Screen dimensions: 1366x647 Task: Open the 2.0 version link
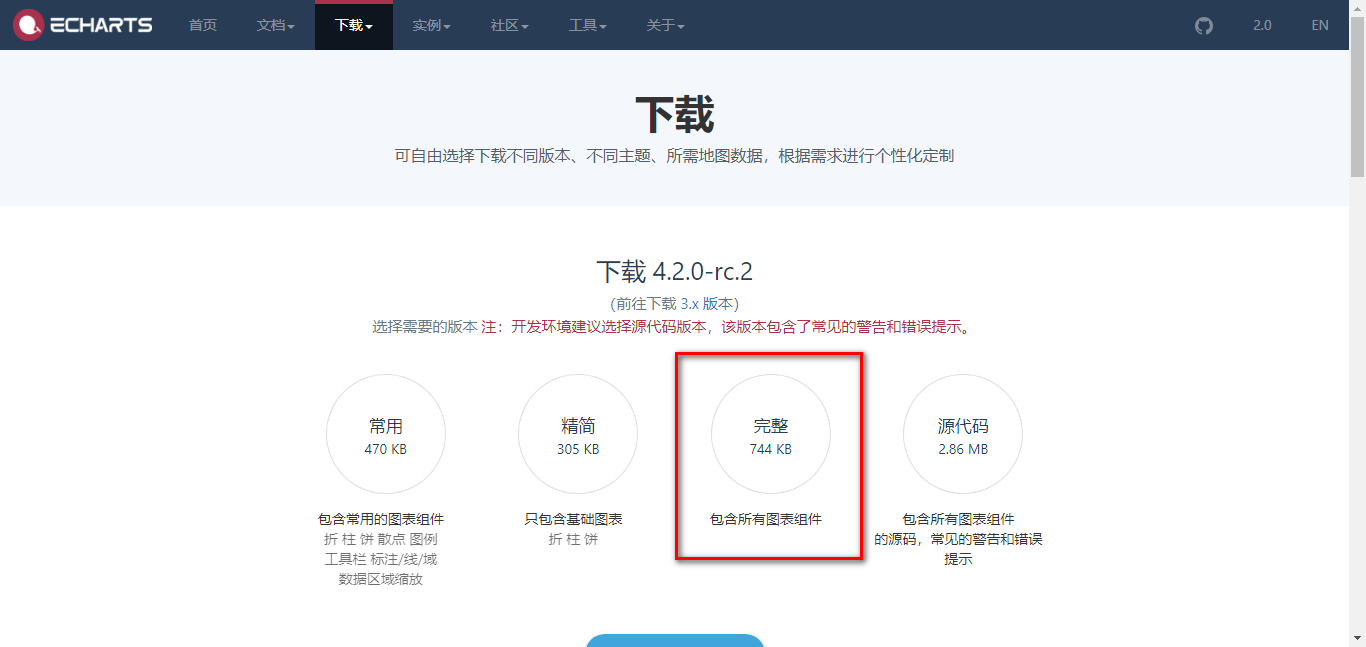point(1262,25)
